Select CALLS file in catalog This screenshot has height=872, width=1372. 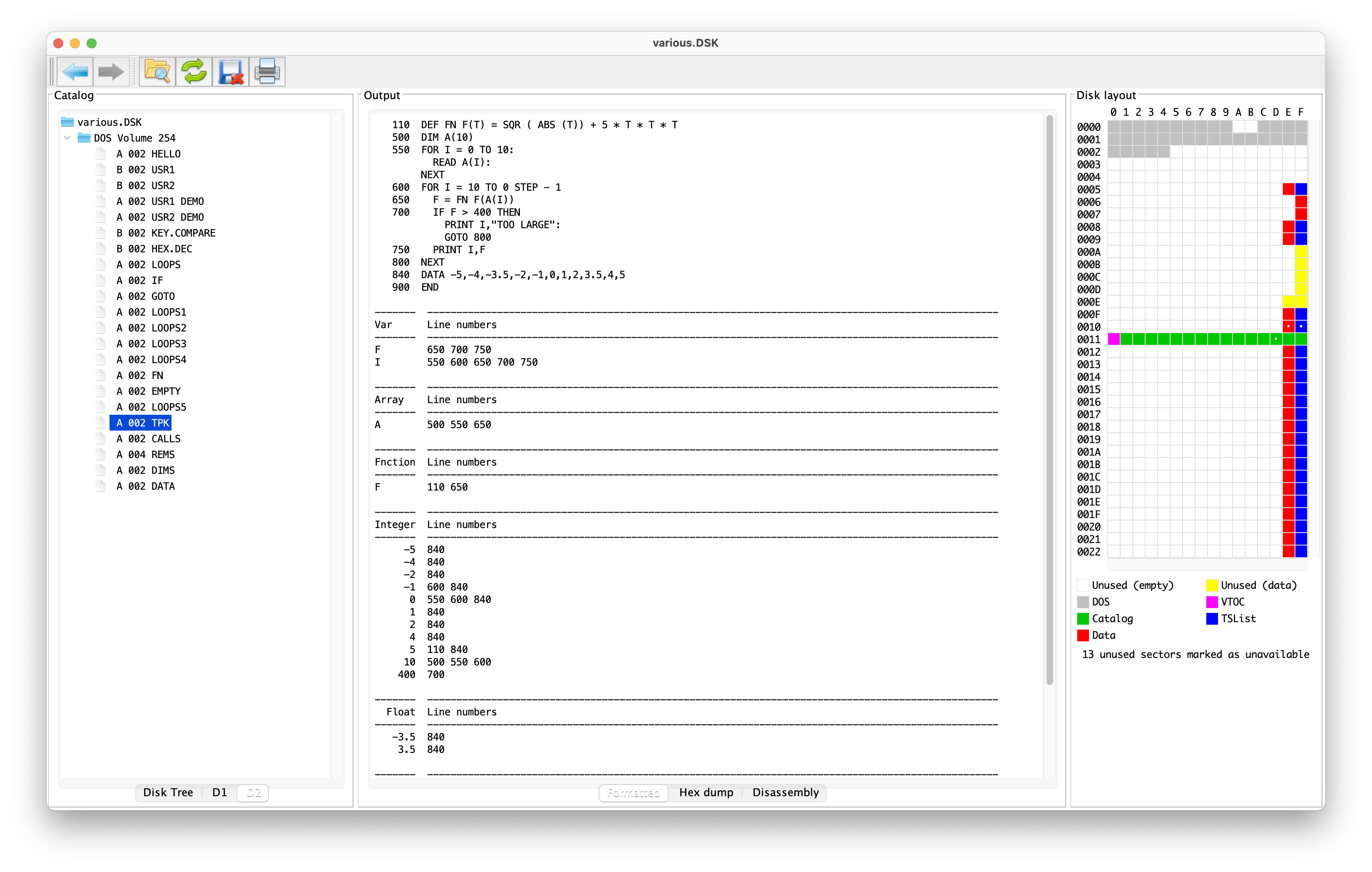click(x=148, y=439)
